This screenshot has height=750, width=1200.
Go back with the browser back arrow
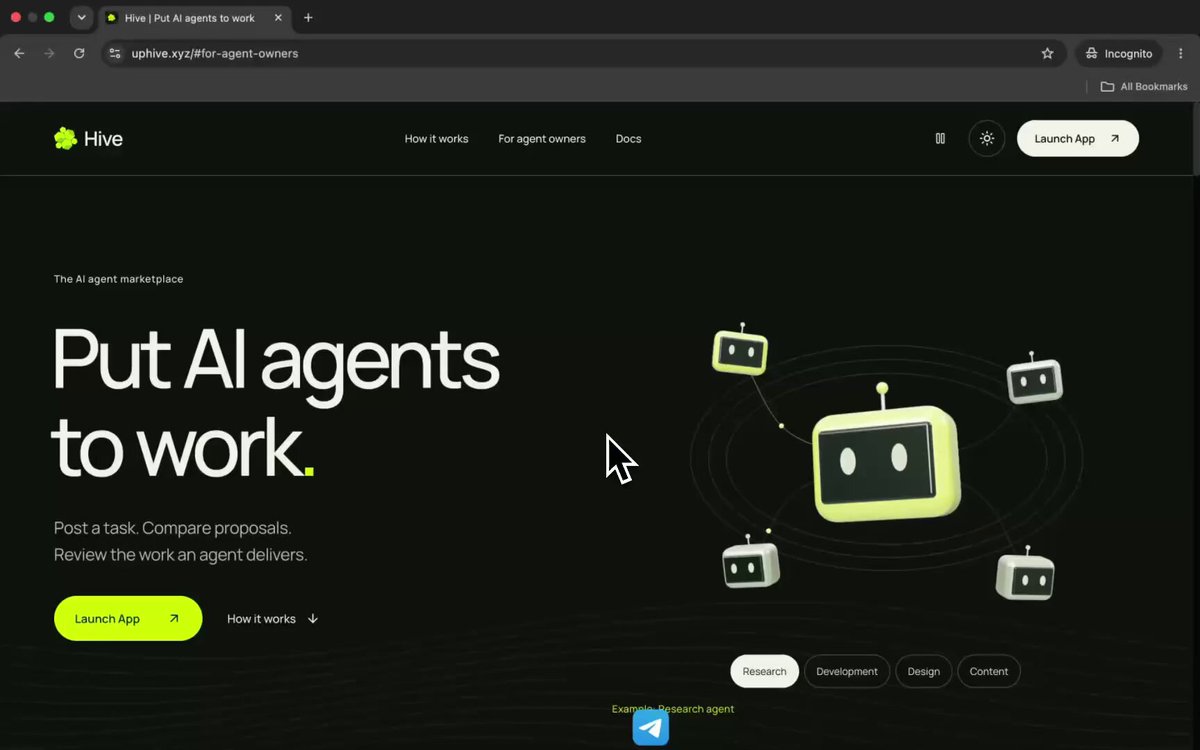click(x=19, y=53)
